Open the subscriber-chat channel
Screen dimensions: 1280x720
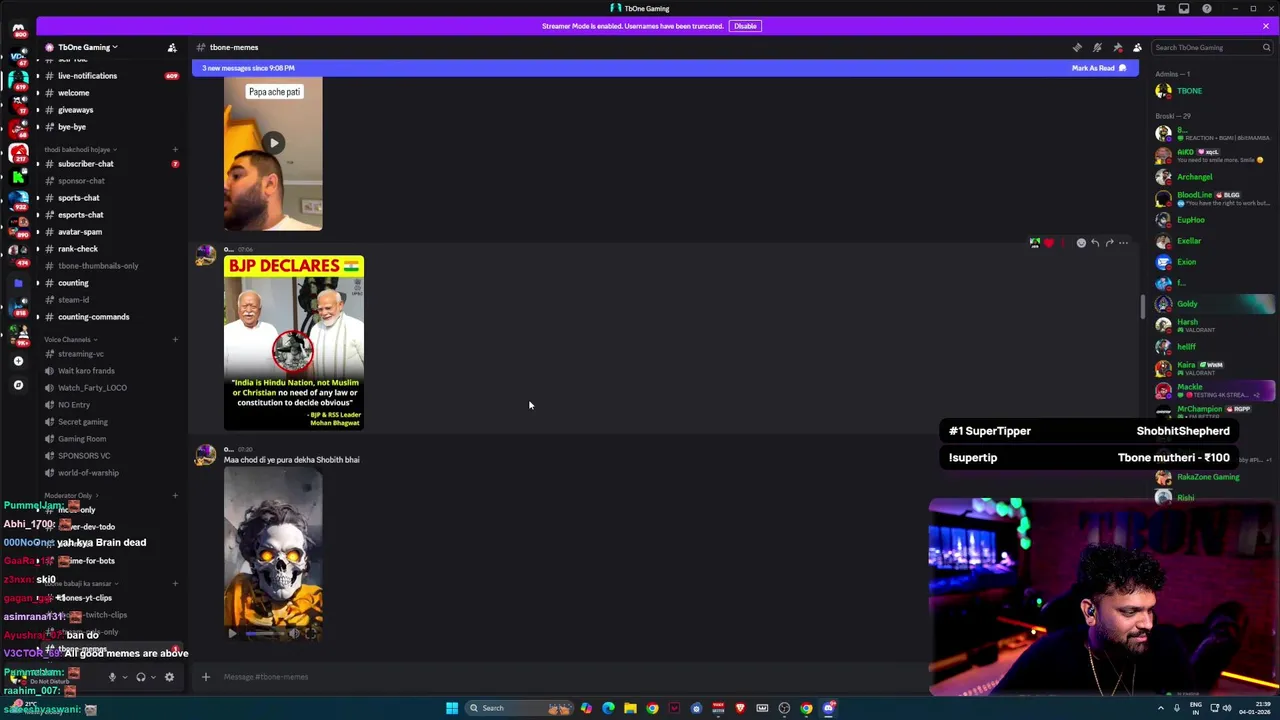click(x=85, y=164)
